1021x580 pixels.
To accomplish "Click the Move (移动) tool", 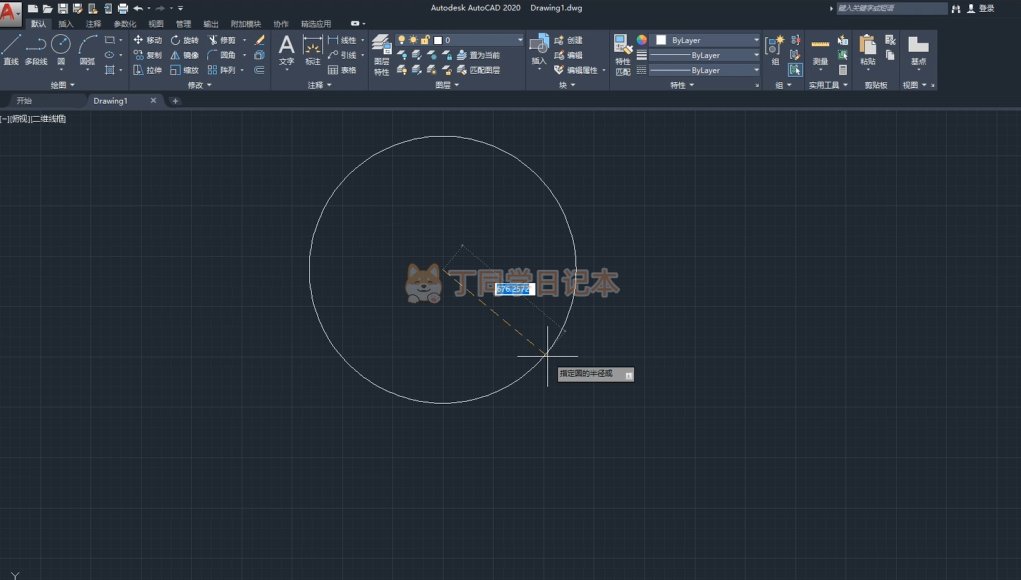I will click(x=148, y=40).
